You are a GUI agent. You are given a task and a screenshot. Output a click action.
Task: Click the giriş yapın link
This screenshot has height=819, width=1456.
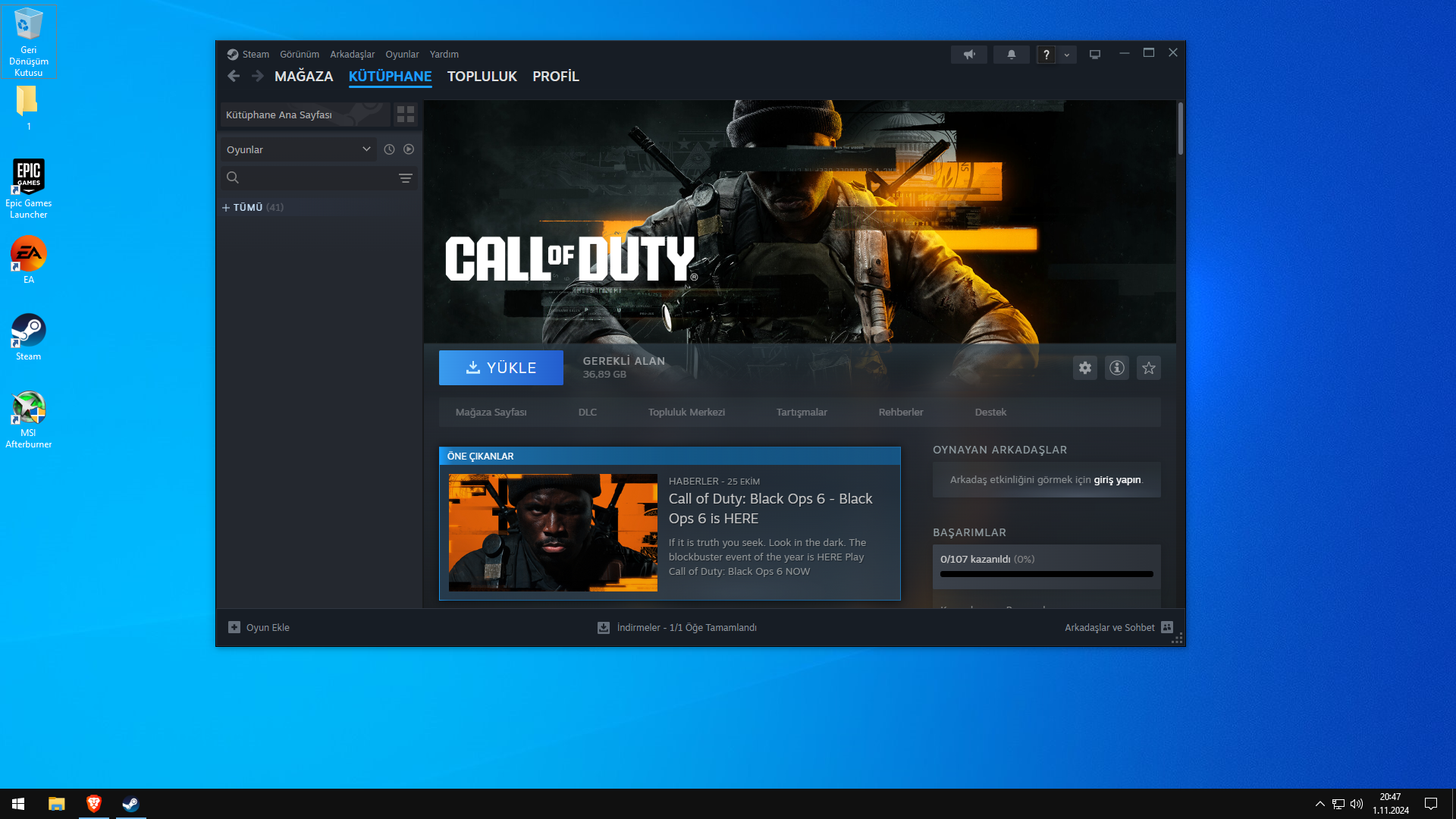(1117, 480)
